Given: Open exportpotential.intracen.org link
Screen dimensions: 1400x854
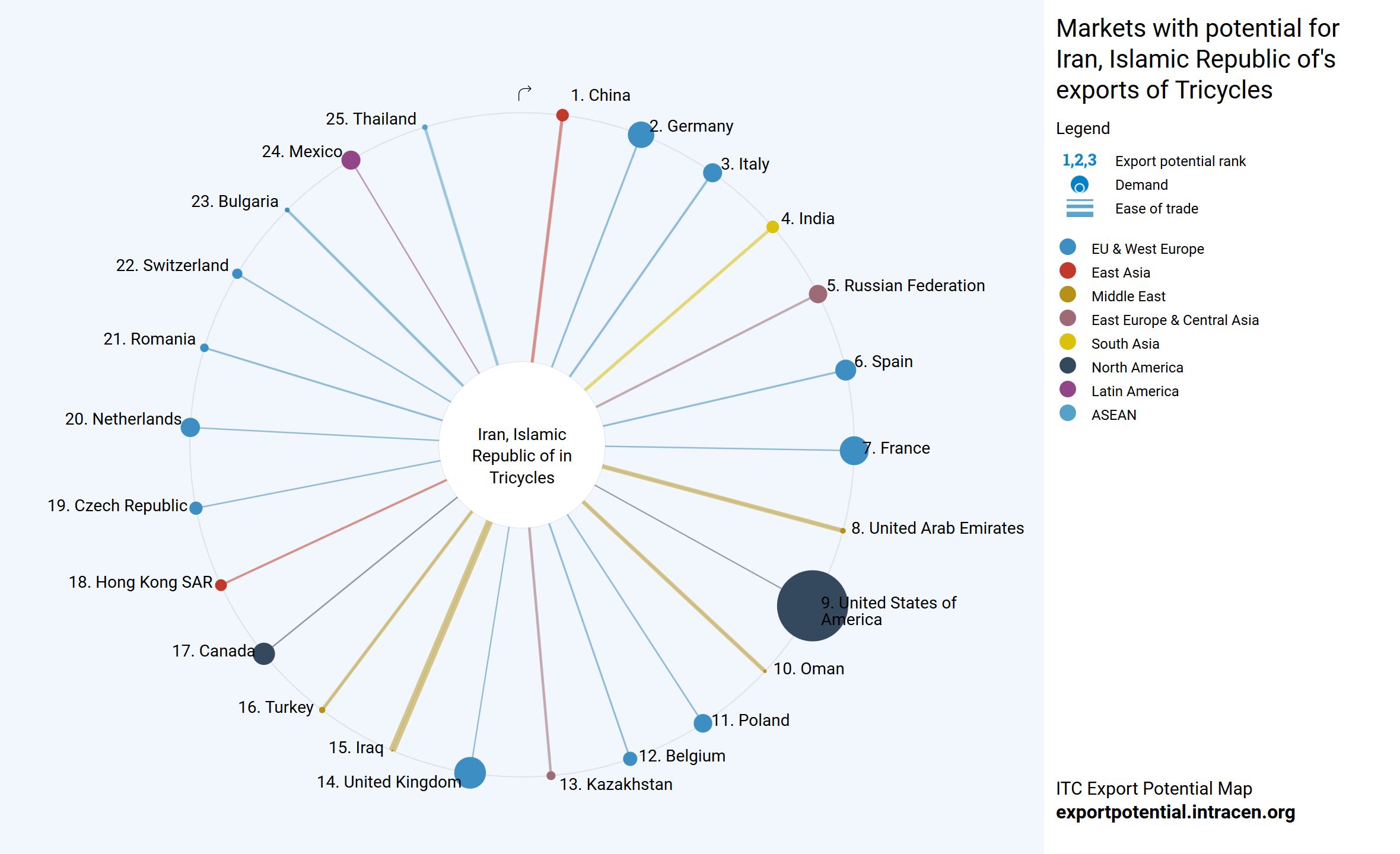Looking at the screenshot, I should (1175, 812).
